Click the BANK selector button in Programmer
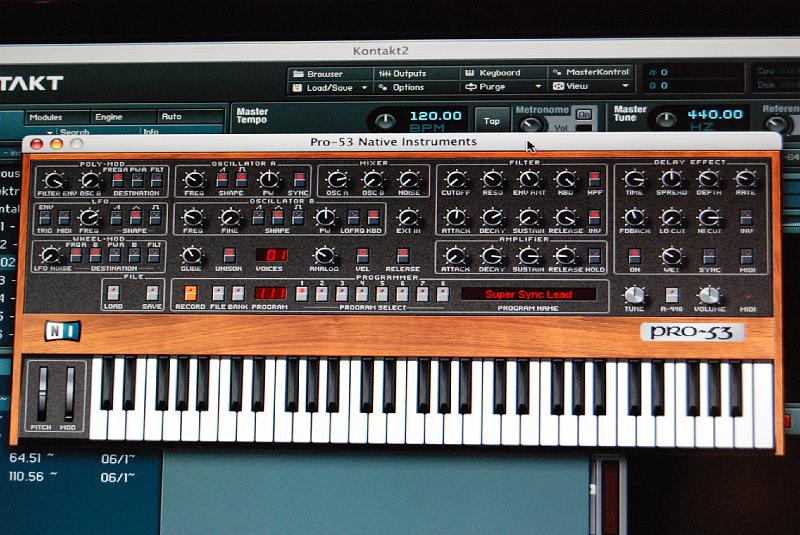The height and width of the screenshot is (535, 800). (x=238, y=293)
